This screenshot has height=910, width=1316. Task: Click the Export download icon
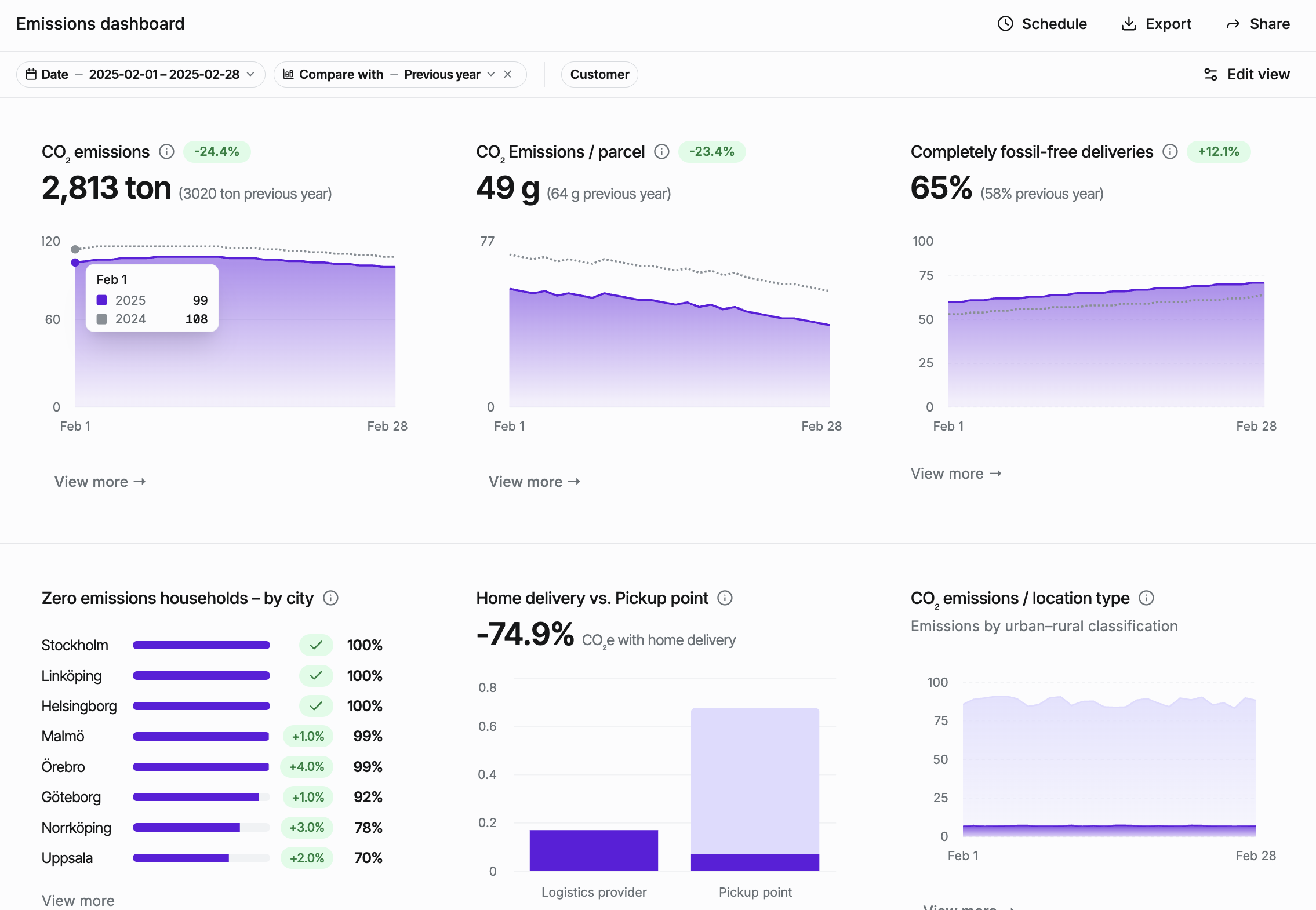click(1128, 24)
